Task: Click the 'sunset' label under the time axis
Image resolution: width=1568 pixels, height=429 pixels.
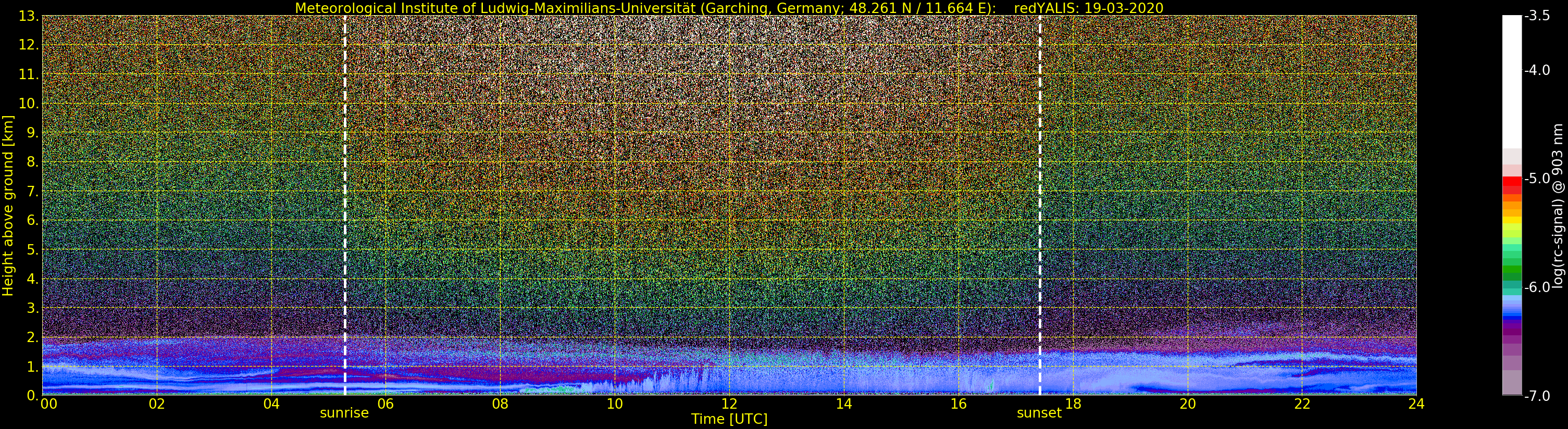Action: click(x=1039, y=412)
